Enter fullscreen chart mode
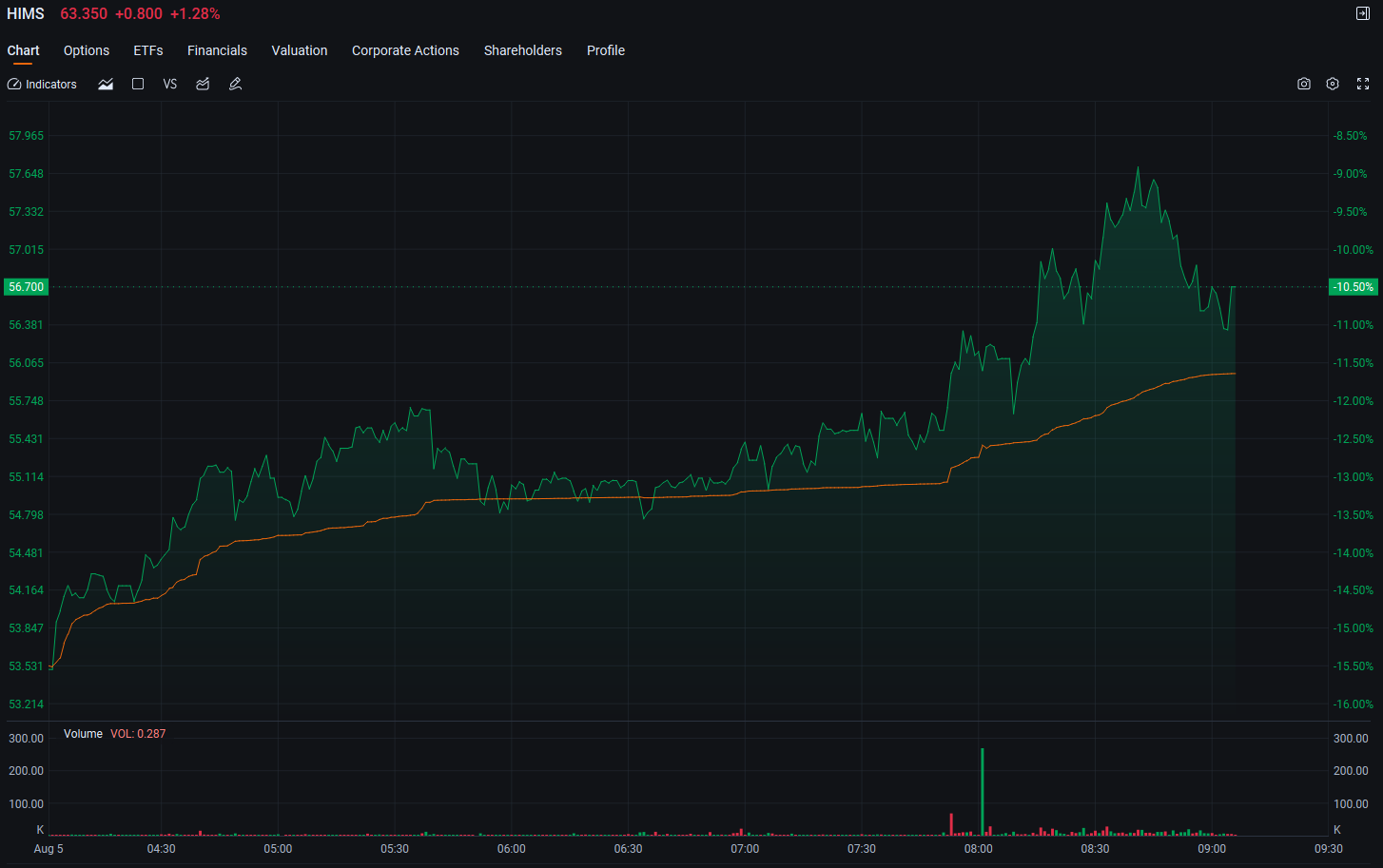 click(1363, 84)
